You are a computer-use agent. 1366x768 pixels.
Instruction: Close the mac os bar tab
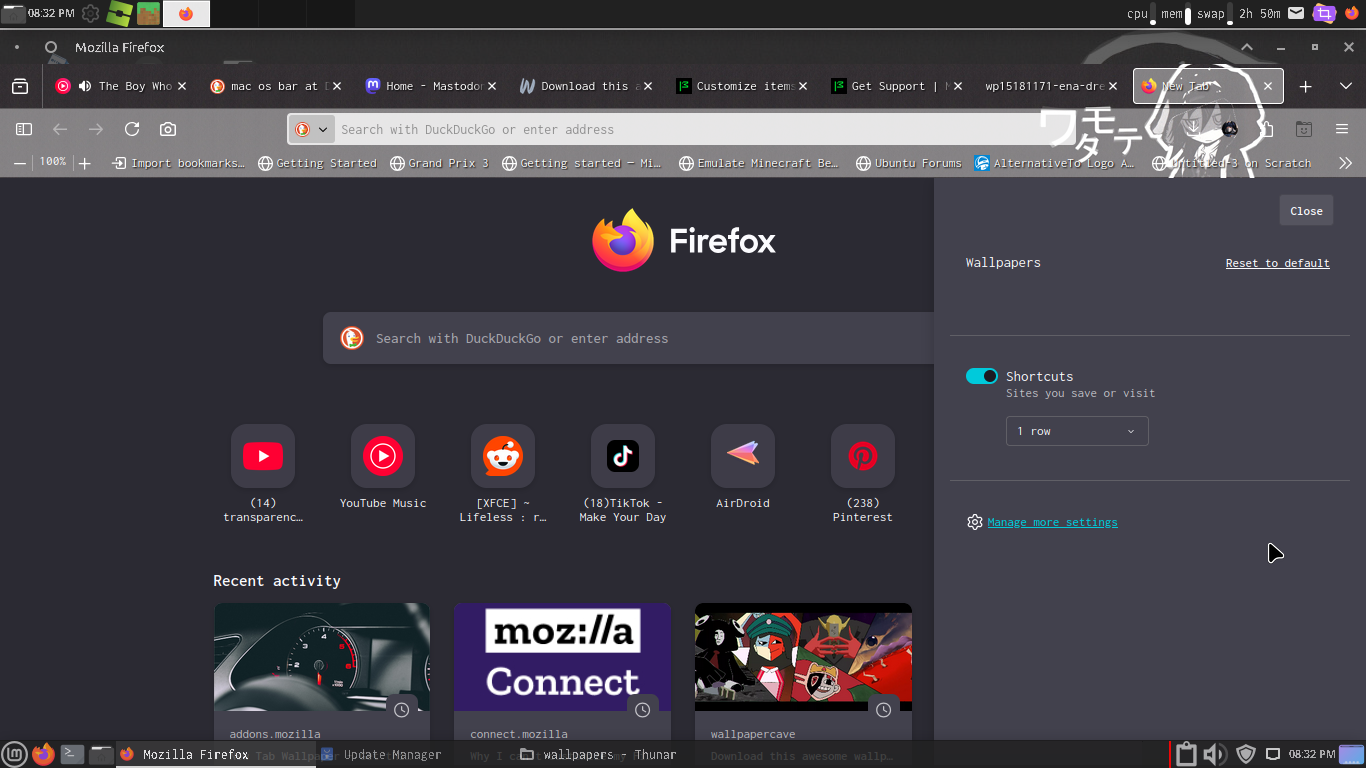tap(337, 86)
